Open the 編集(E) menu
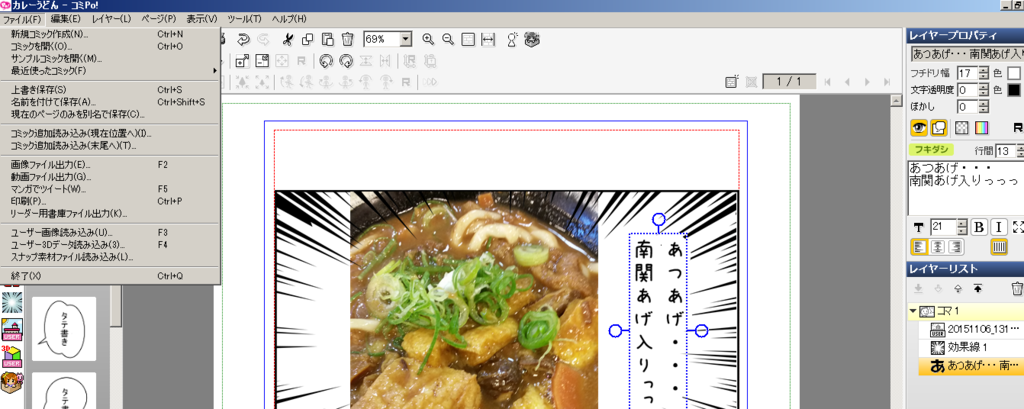1024x409 pixels. point(65,19)
